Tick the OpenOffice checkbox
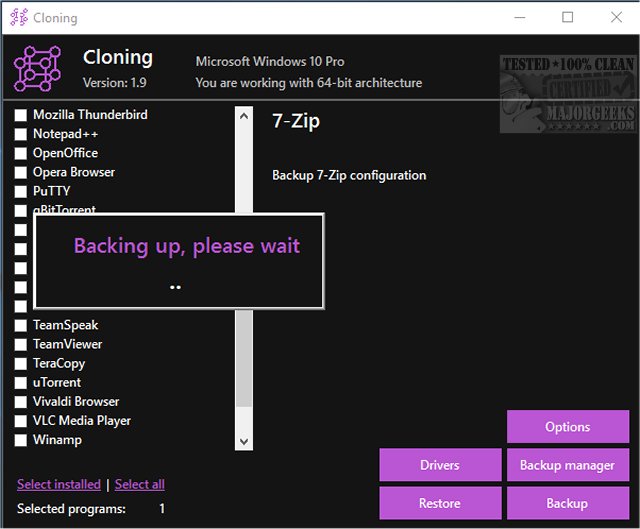 coord(21,153)
